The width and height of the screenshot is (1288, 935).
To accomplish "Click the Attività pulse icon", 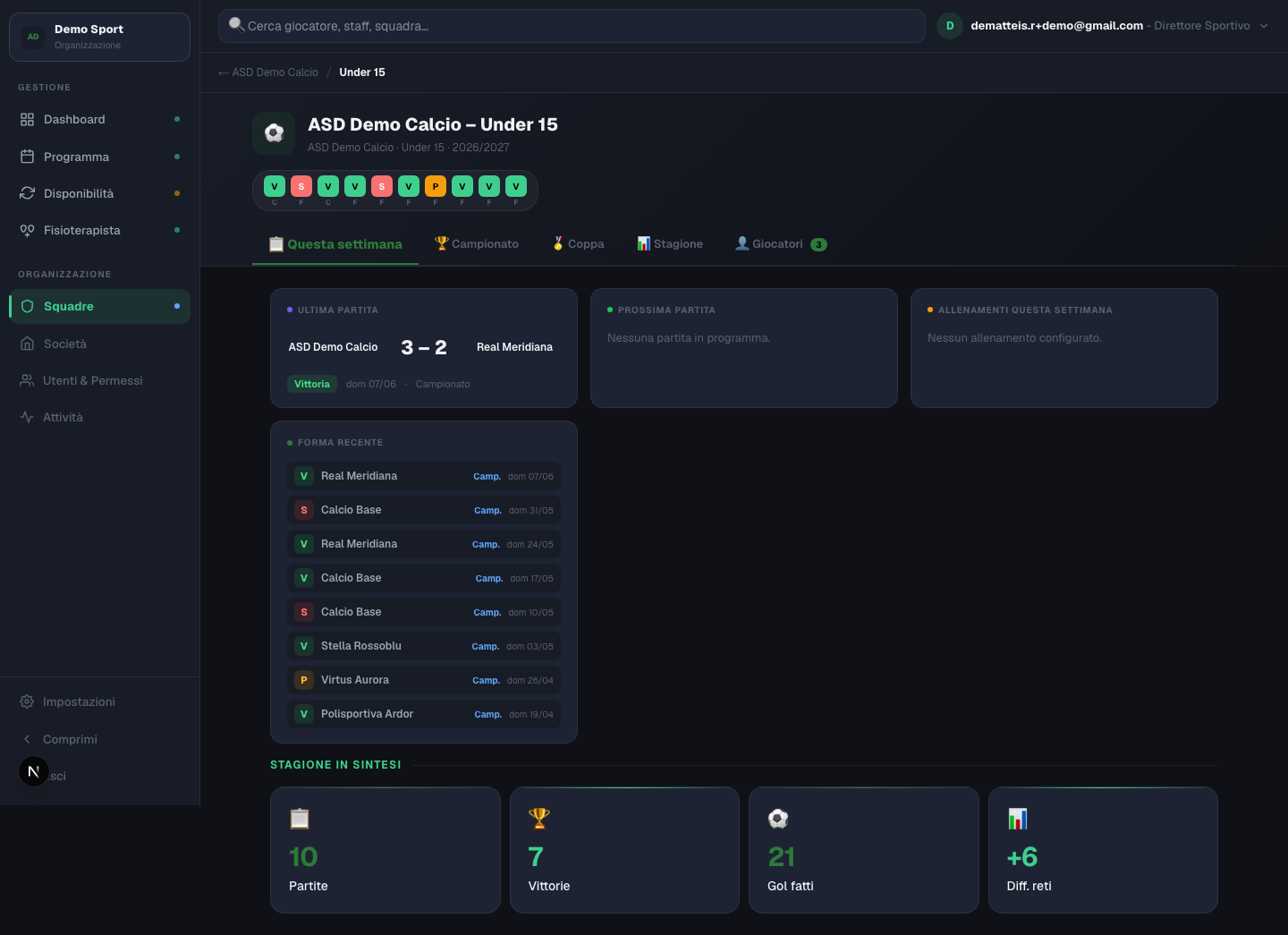I will (27, 417).
